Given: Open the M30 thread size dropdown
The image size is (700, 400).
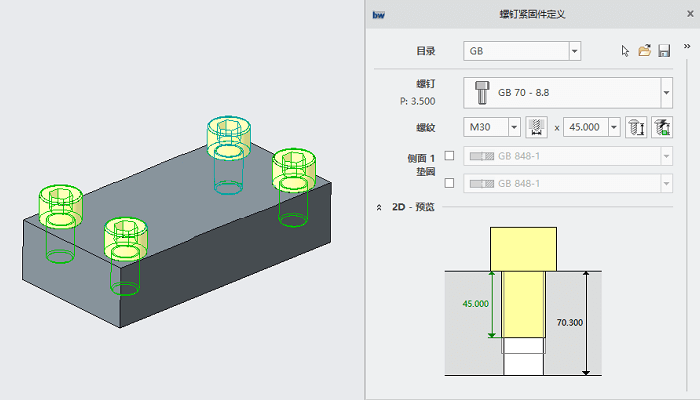Looking at the screenshot, I should pyautogui.click(x=514, y=127).
